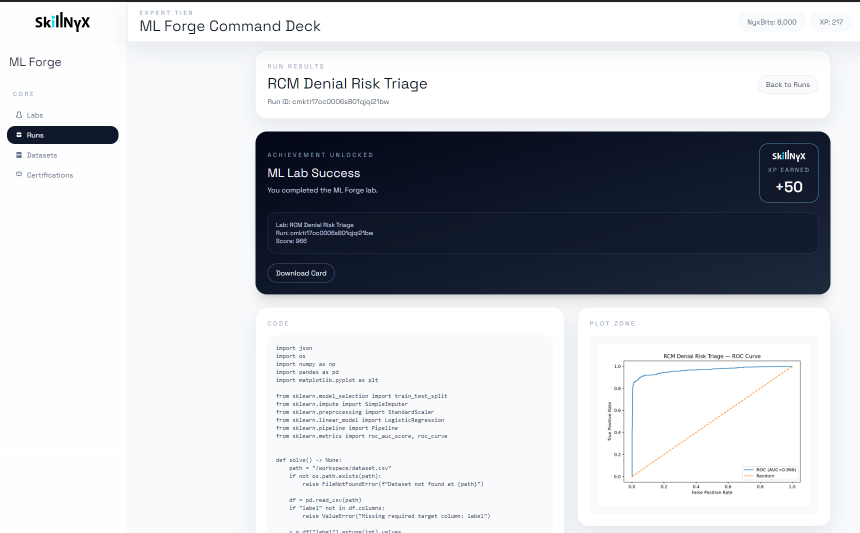Click the Labs flask icon
Screen dimensions: 860x533
click(19, 115)
